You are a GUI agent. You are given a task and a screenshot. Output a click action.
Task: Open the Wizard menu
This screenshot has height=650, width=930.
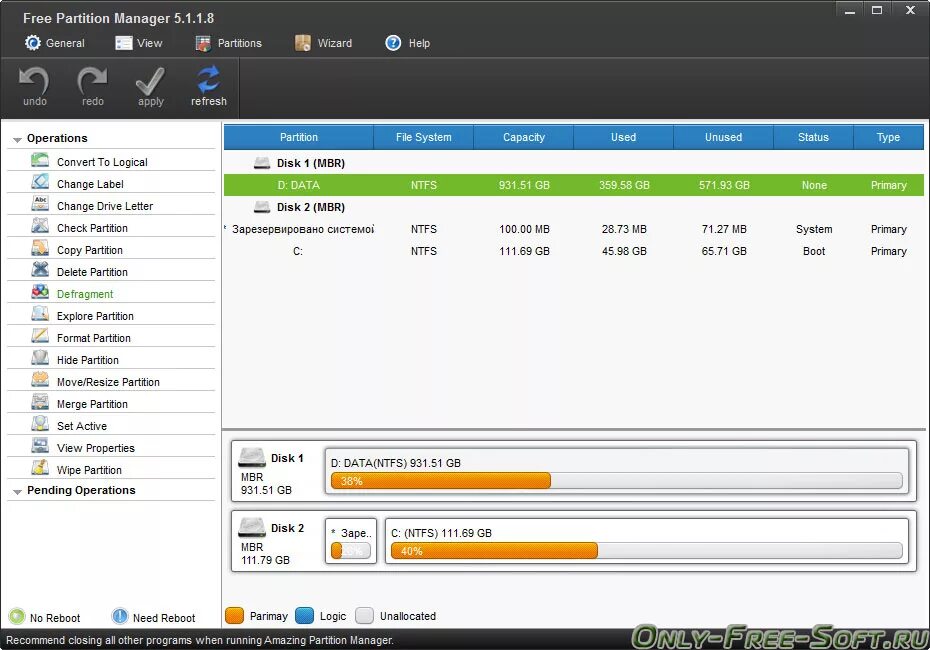tap(323, 43)
